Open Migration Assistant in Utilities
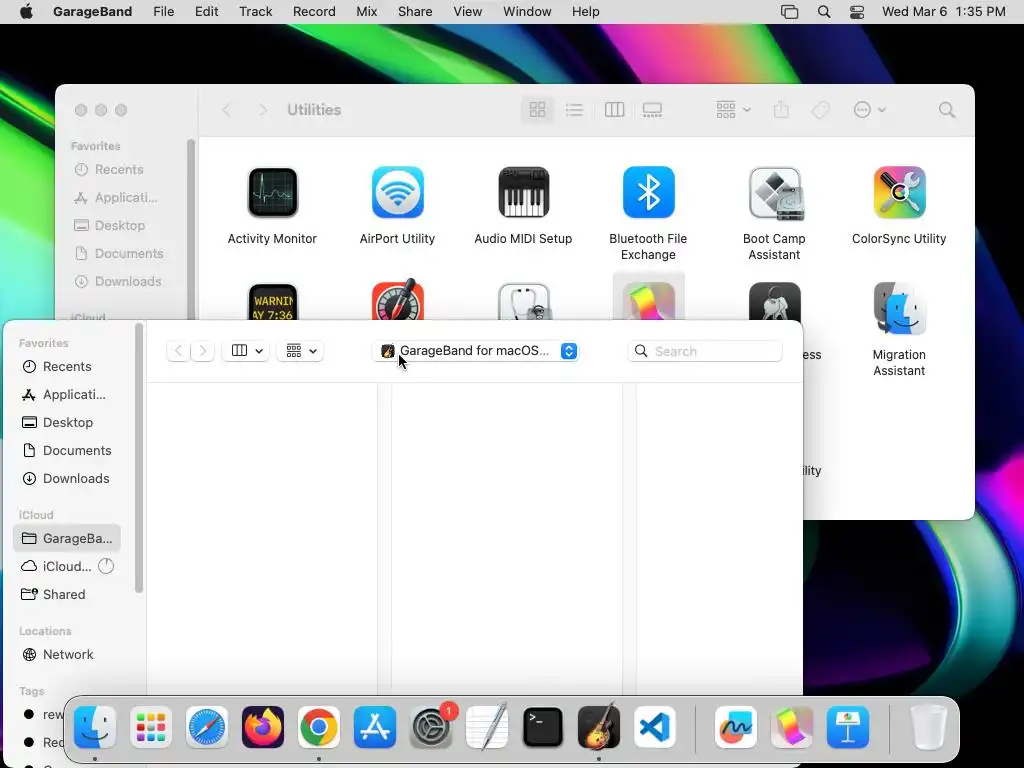Viewport: 1024px width, 768px height. 899,308
